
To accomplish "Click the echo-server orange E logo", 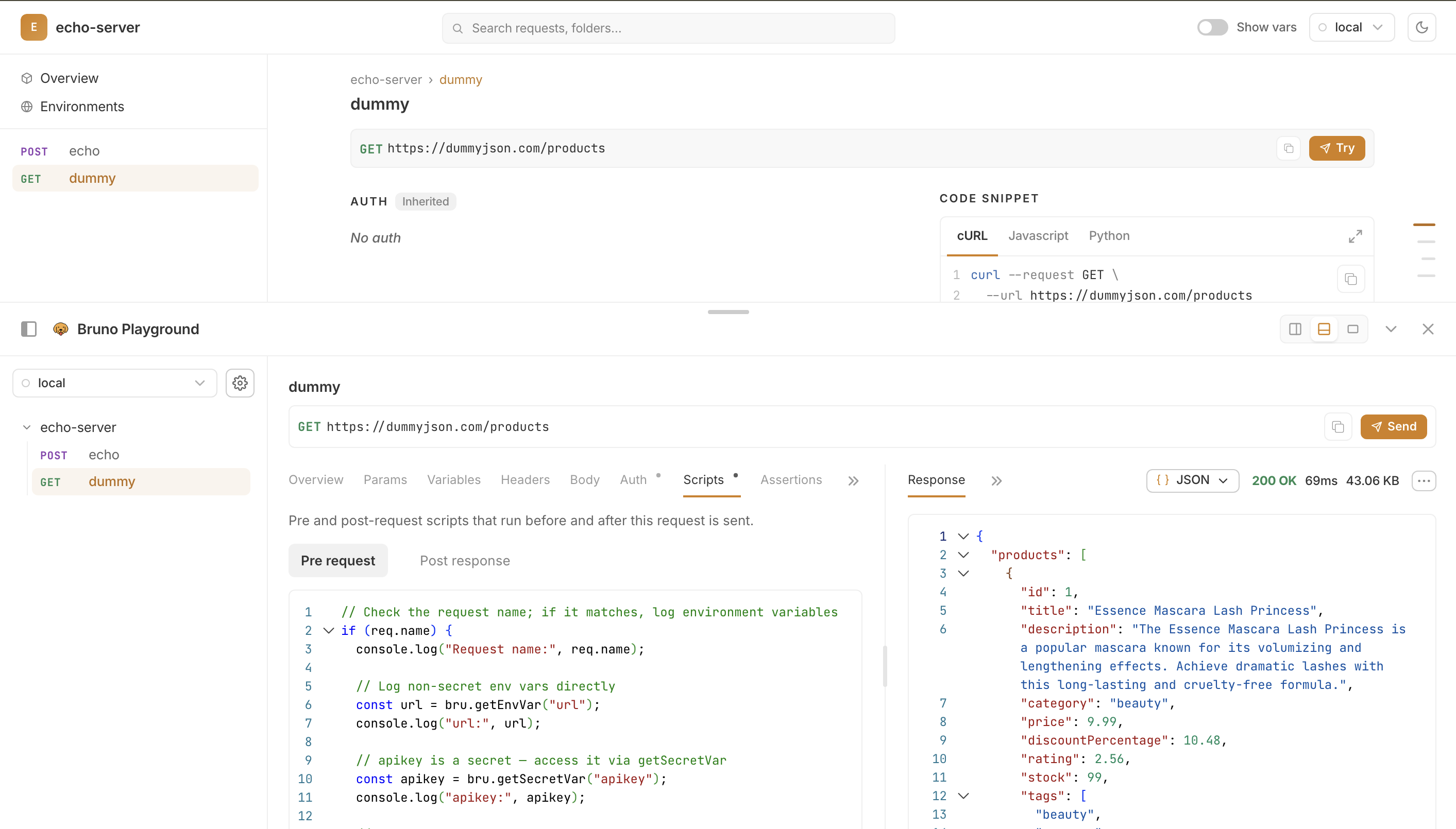I will (x=33, y=27).
